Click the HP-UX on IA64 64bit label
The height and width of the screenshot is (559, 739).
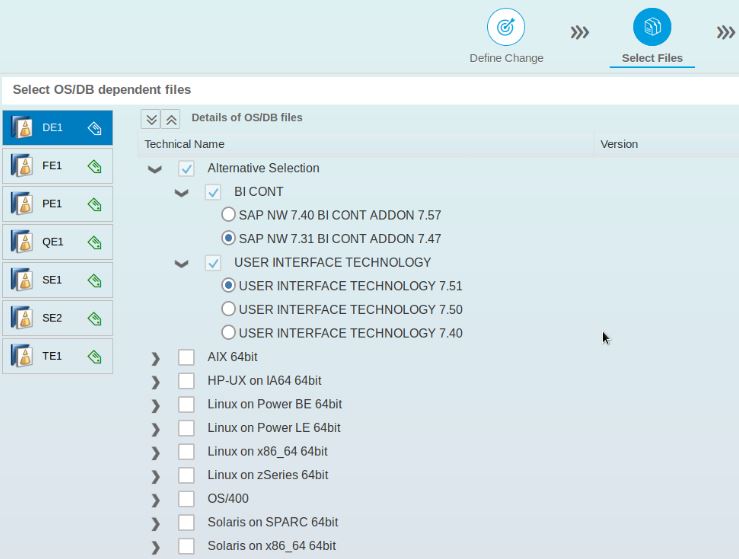[x=264, y=380]
